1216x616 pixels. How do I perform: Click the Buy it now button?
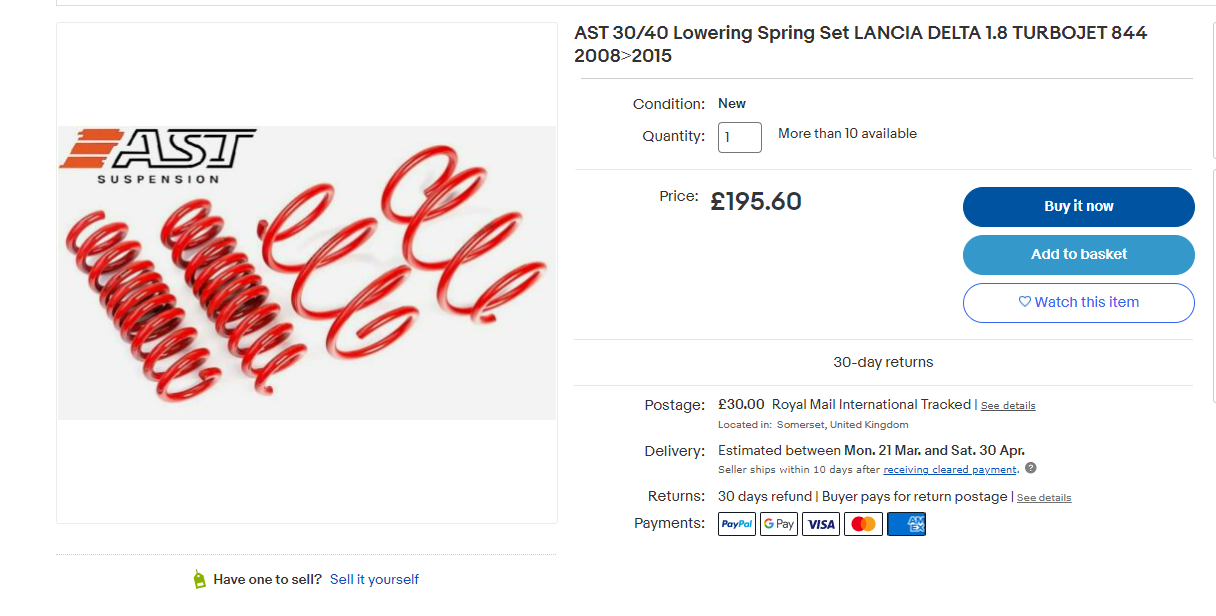coord(1079,207)
